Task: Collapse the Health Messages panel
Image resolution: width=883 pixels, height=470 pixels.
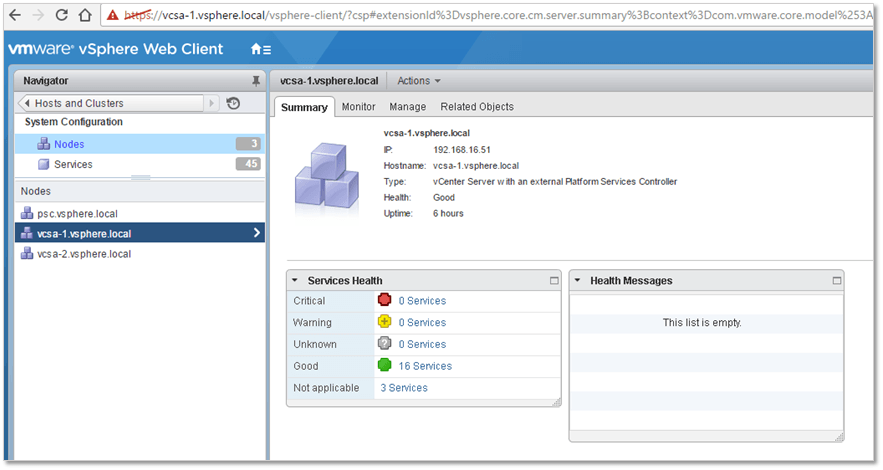Action: (x=577, y=280)
